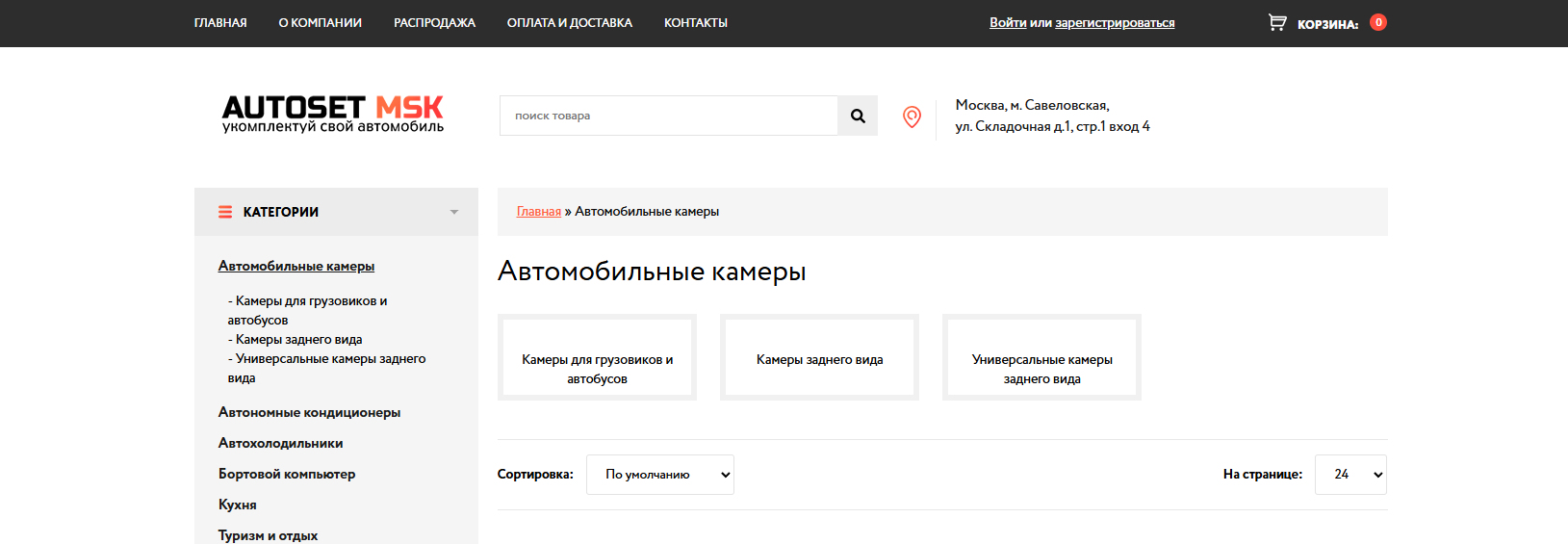Viewport: 1568px width, 544px height.
Task: Open Бортовой компьютер category
Action: coord(287,474)
